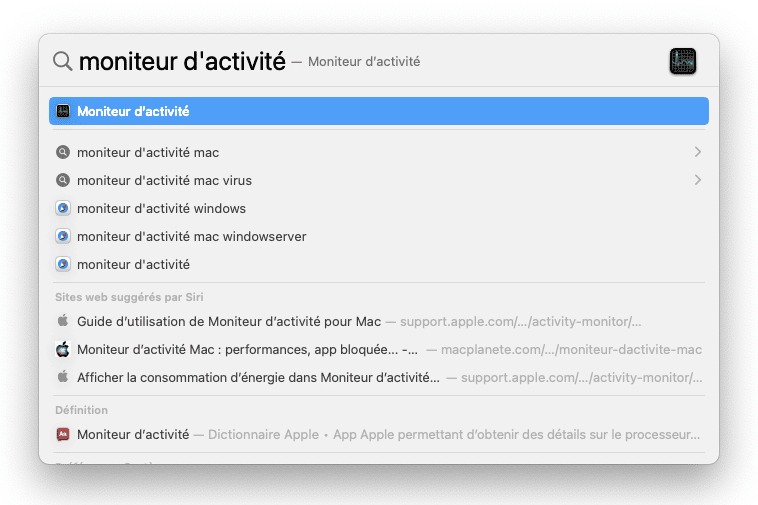This screenshot has height=505, width=758.
Task: Click the Spotlight magnifying glass icon
Action: click(62, 62)
